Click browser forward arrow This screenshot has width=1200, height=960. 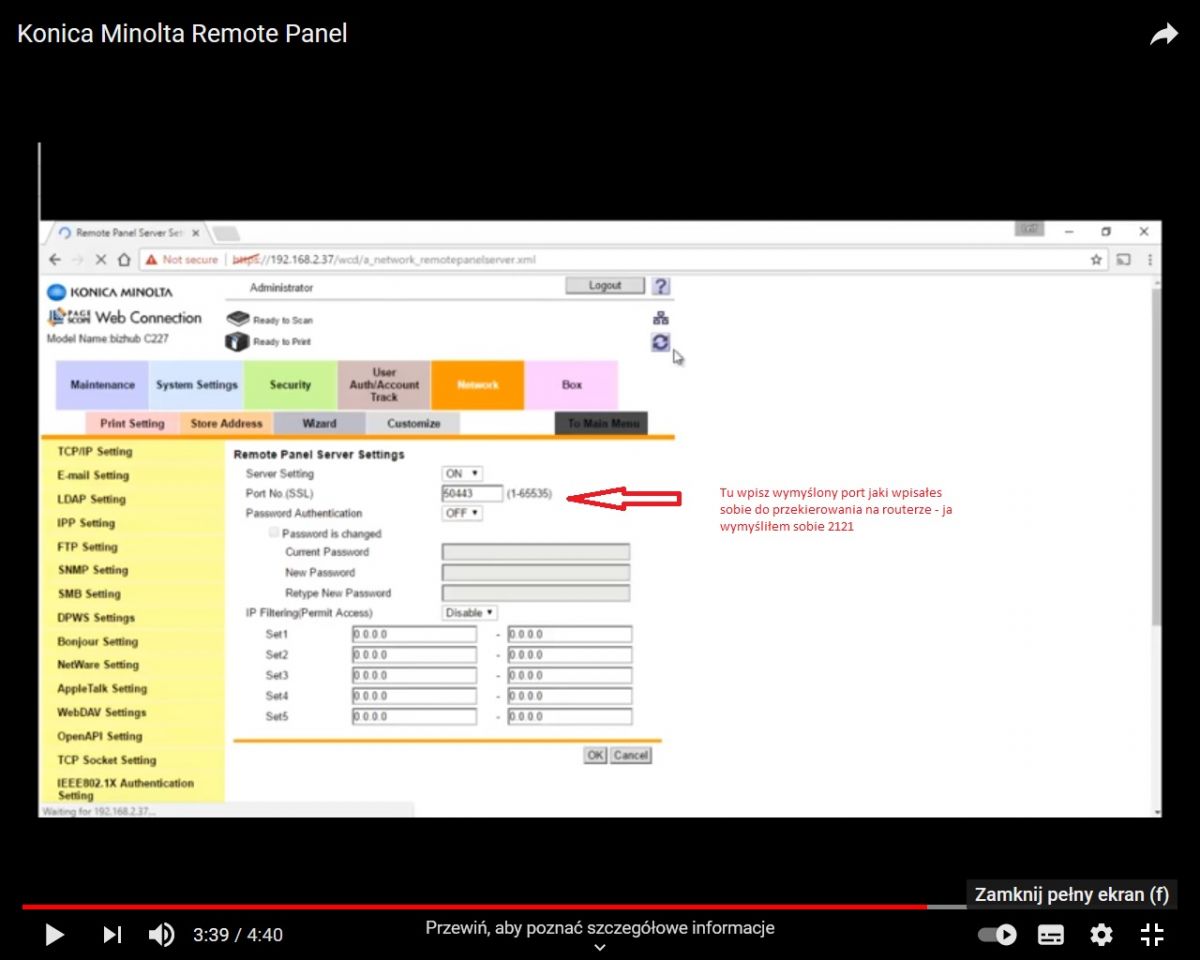tap(78, 259)
